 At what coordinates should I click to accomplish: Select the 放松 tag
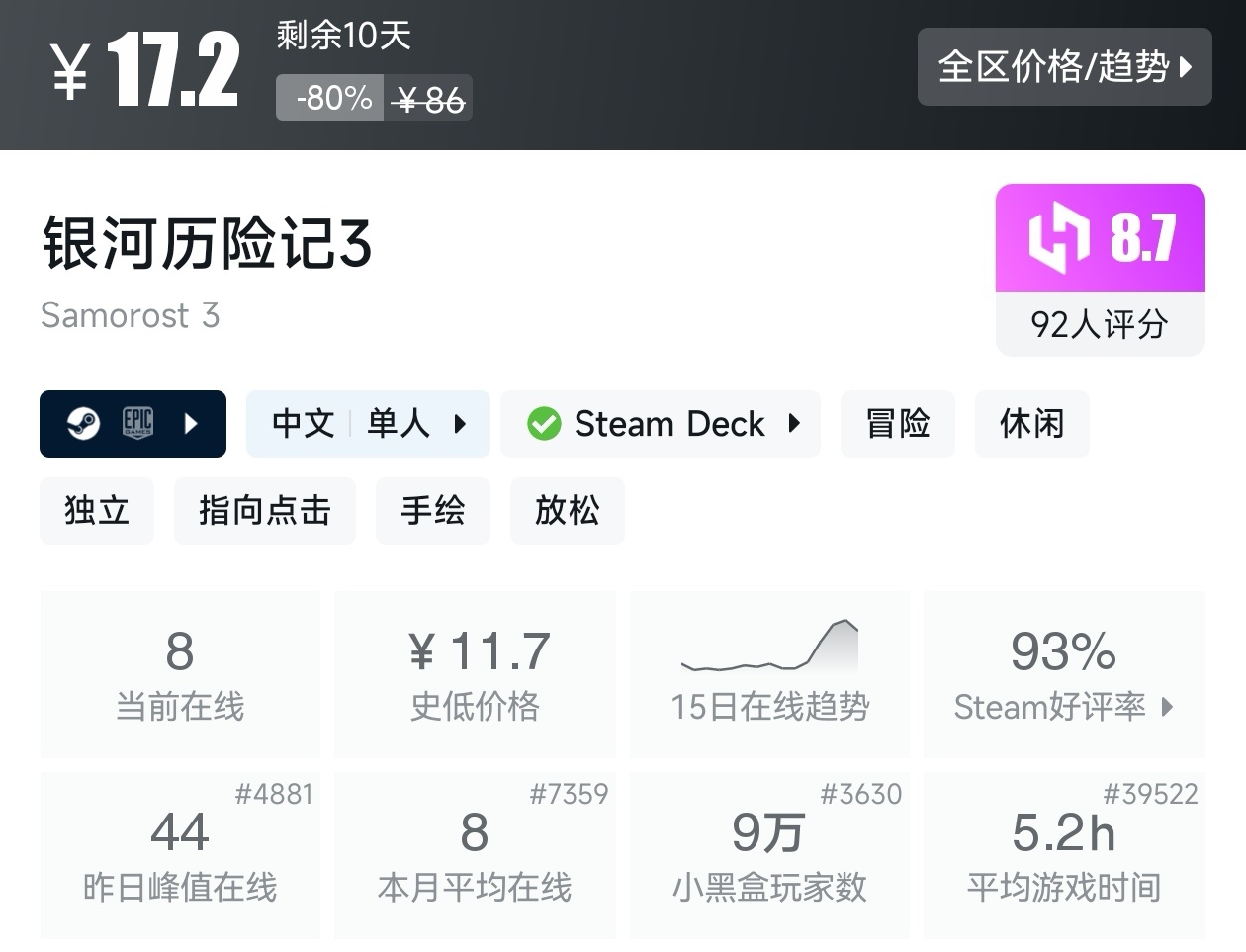pos(567,510)
